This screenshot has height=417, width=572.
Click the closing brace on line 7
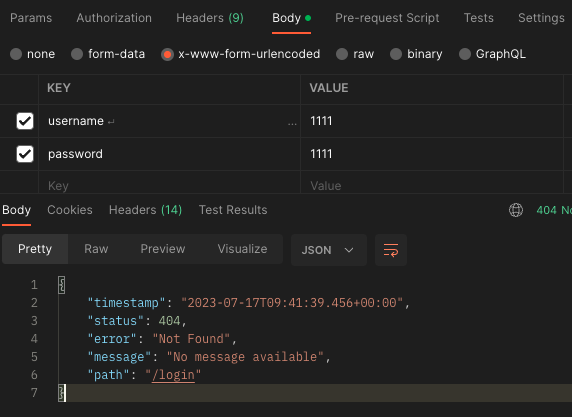tap(62, 393)
